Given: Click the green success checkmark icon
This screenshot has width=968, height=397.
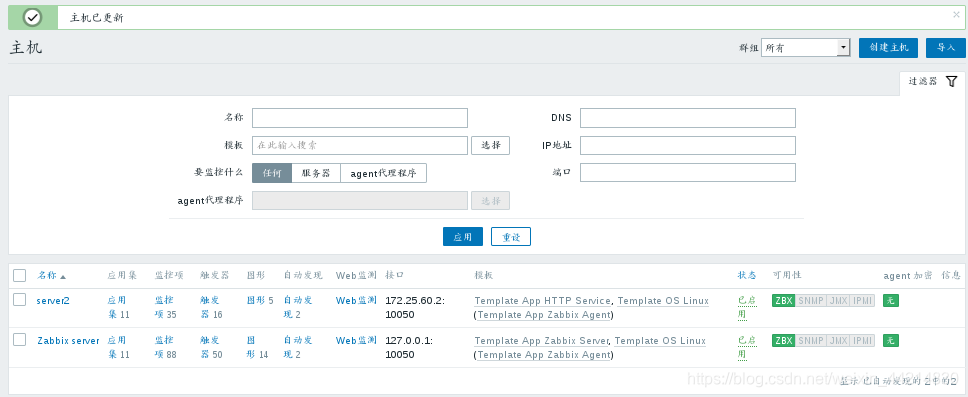Looking at the screenshot, I should pos(32,17).
